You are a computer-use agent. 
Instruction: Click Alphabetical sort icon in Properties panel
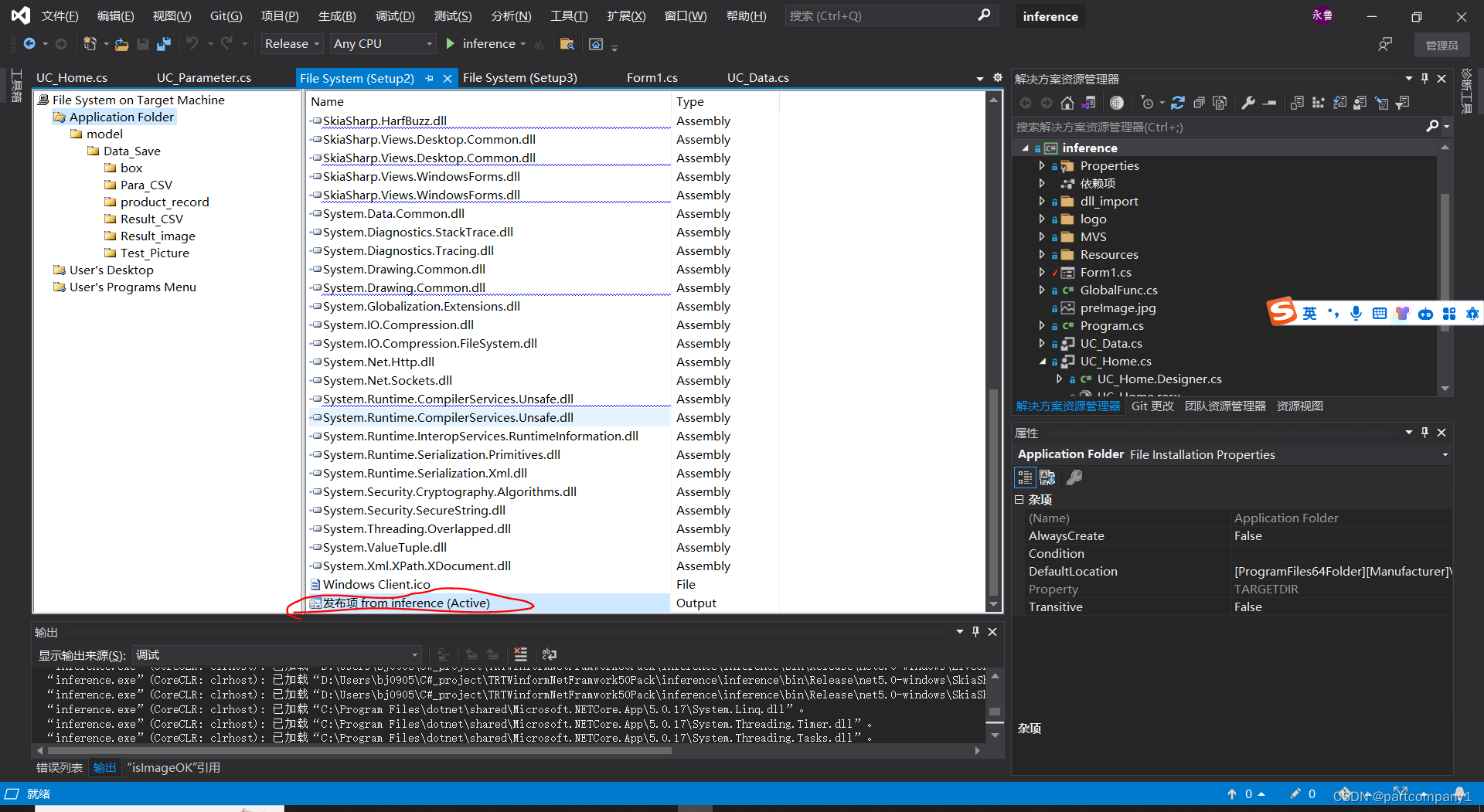click(x=1047, y=477)
